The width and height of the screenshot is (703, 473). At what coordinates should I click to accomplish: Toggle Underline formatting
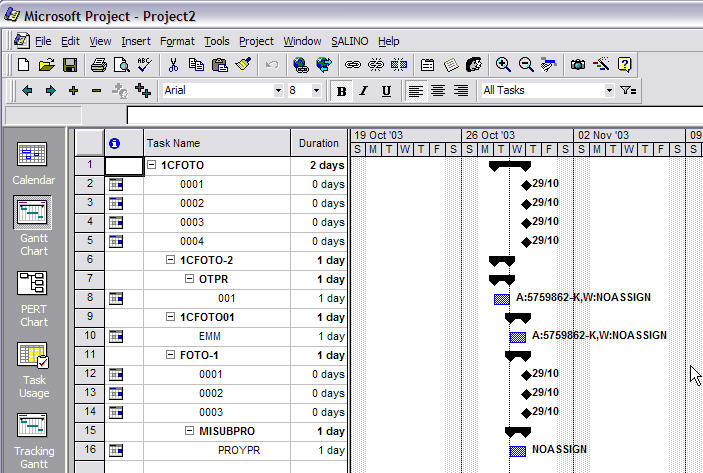386,91
